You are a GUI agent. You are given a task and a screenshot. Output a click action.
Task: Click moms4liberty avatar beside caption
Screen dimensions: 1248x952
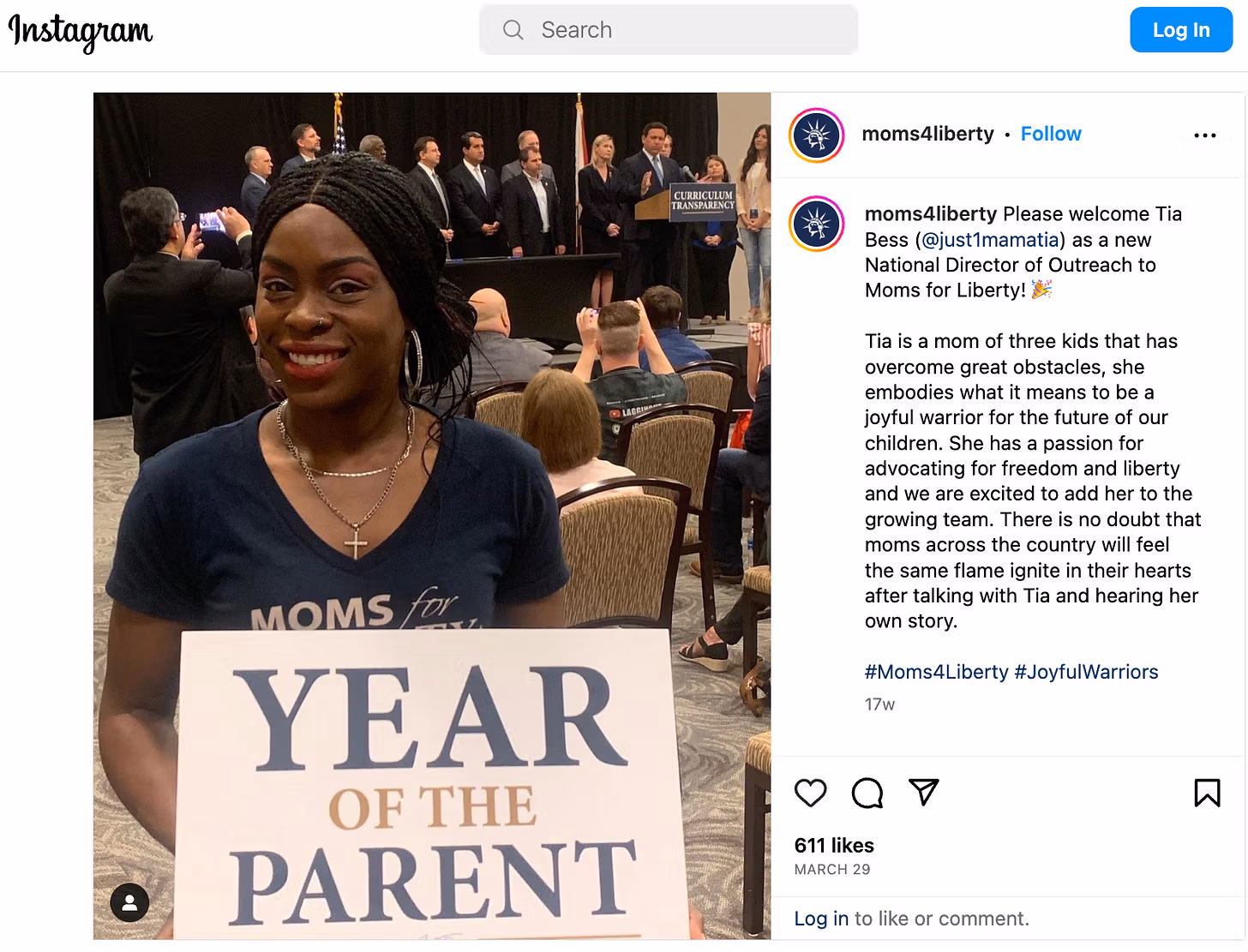[x=816, y=224]
